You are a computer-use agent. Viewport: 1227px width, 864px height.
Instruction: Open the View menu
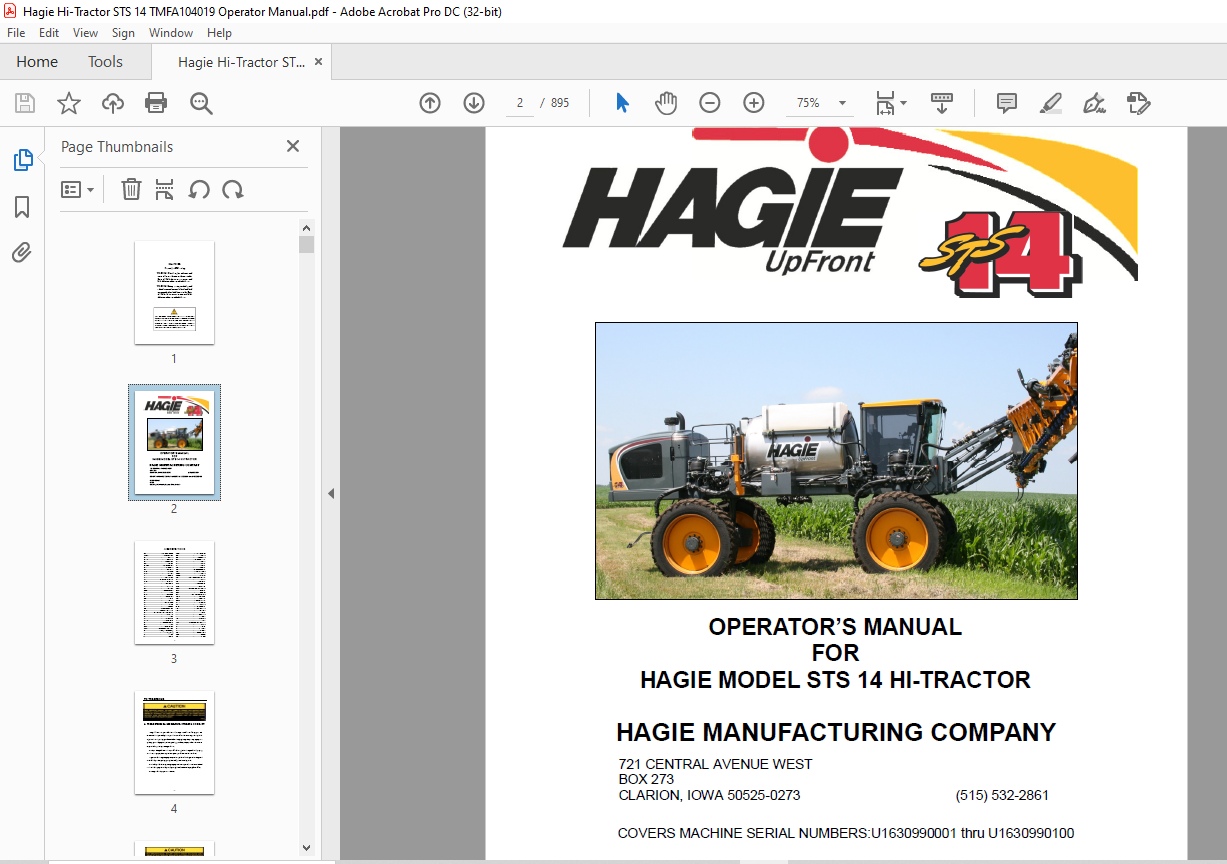click(85, 33)
